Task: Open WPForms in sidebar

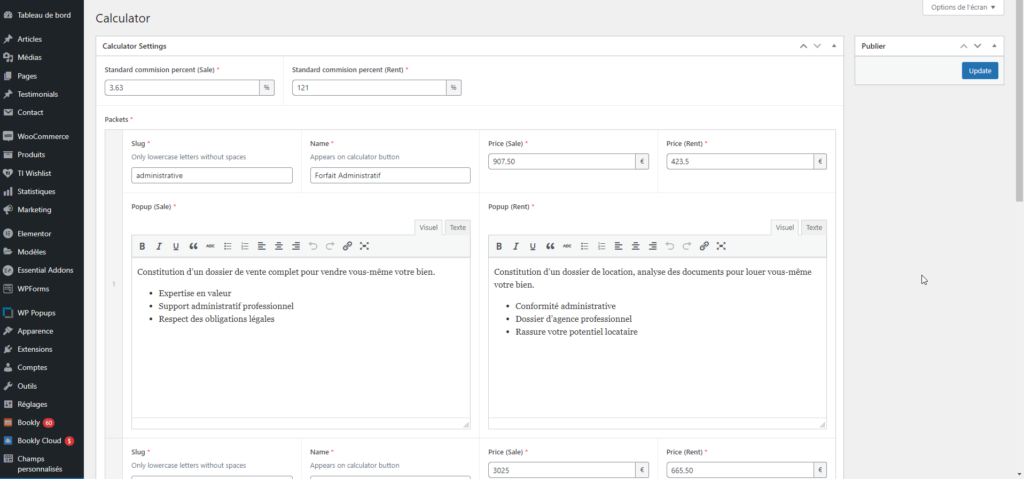Action: click(x=42, y=288)
